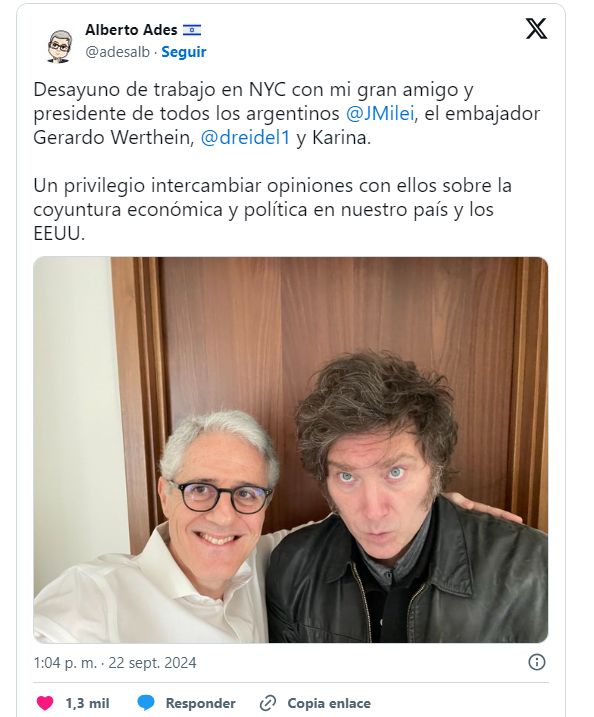Click the heart like icon

point(45,703)
